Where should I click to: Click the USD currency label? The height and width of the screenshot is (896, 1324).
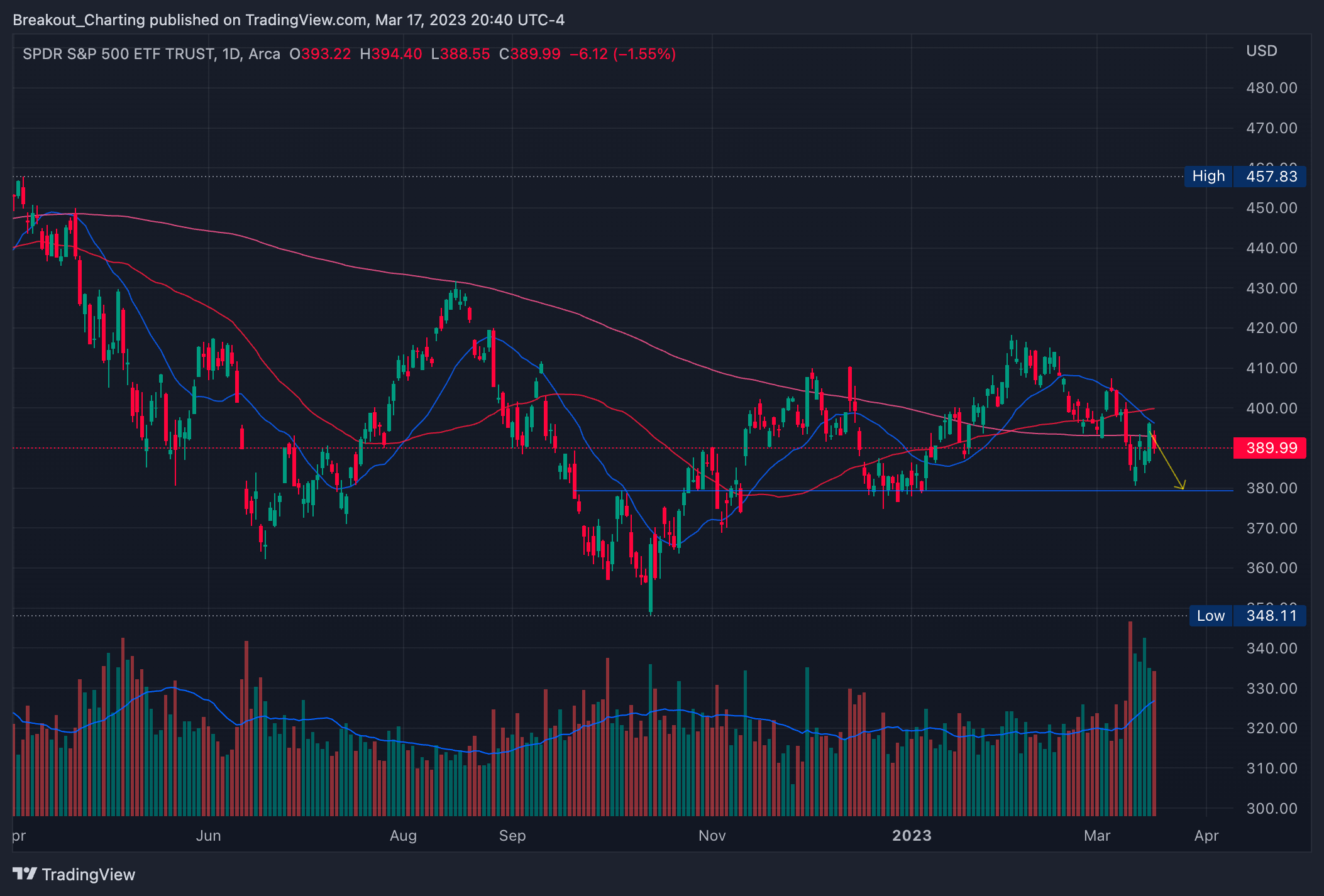tap(1262, 51)
